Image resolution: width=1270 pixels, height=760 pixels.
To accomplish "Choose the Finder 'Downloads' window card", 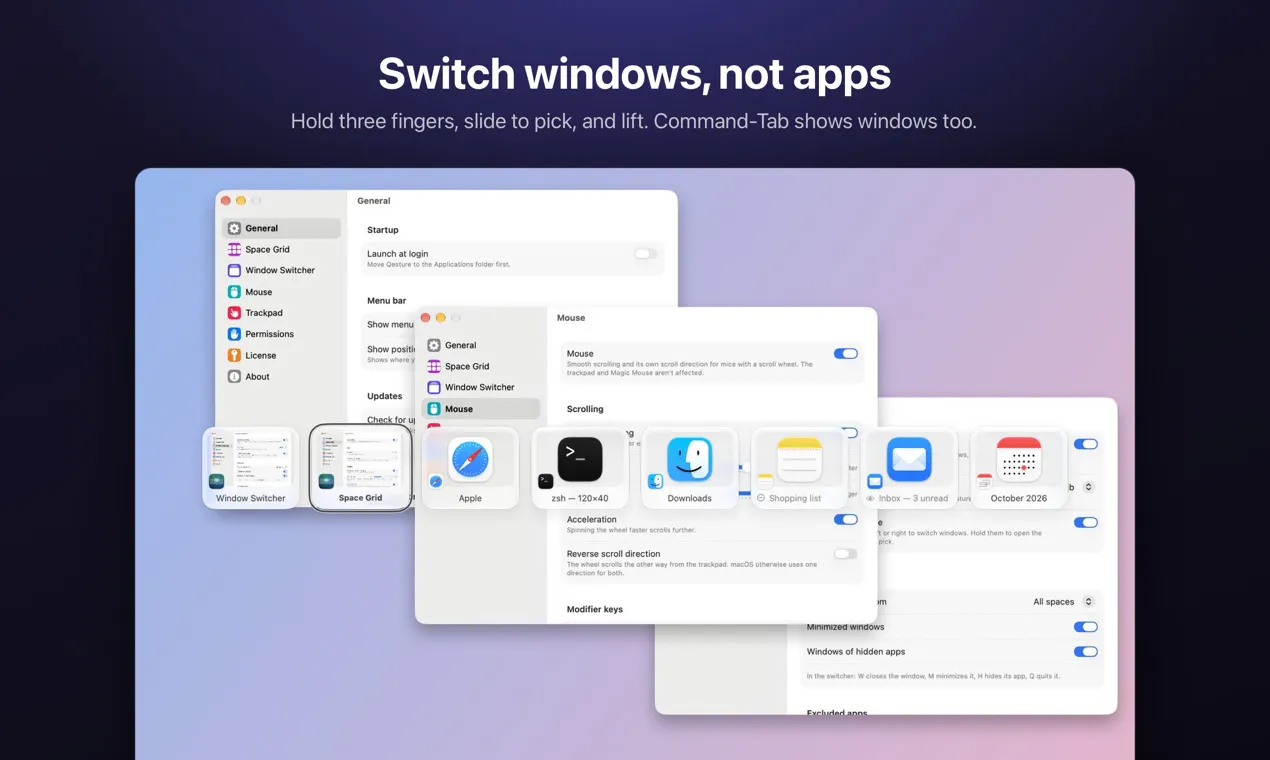I will 690,468.
